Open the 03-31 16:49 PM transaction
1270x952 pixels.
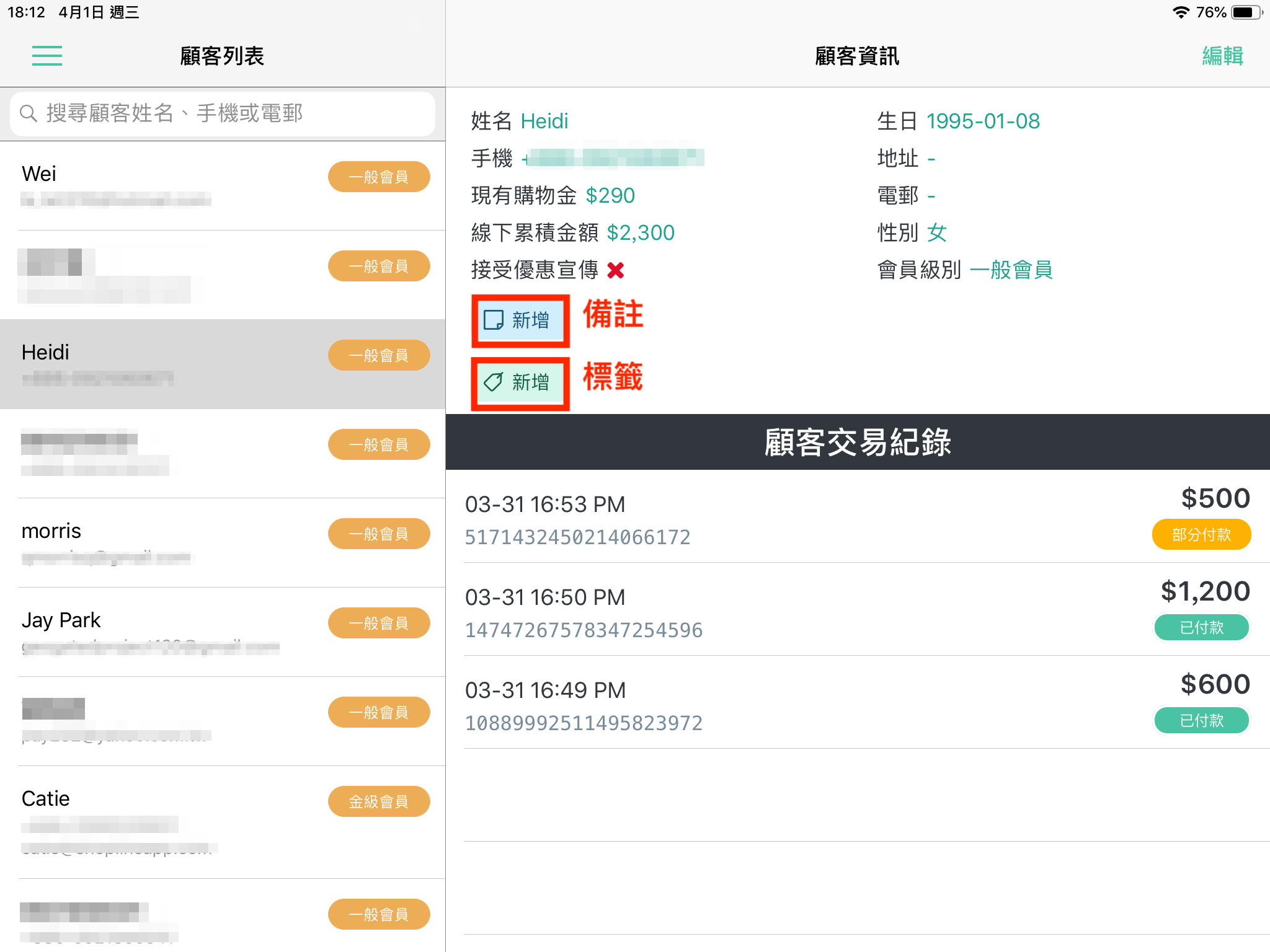(x=858, y=703)
